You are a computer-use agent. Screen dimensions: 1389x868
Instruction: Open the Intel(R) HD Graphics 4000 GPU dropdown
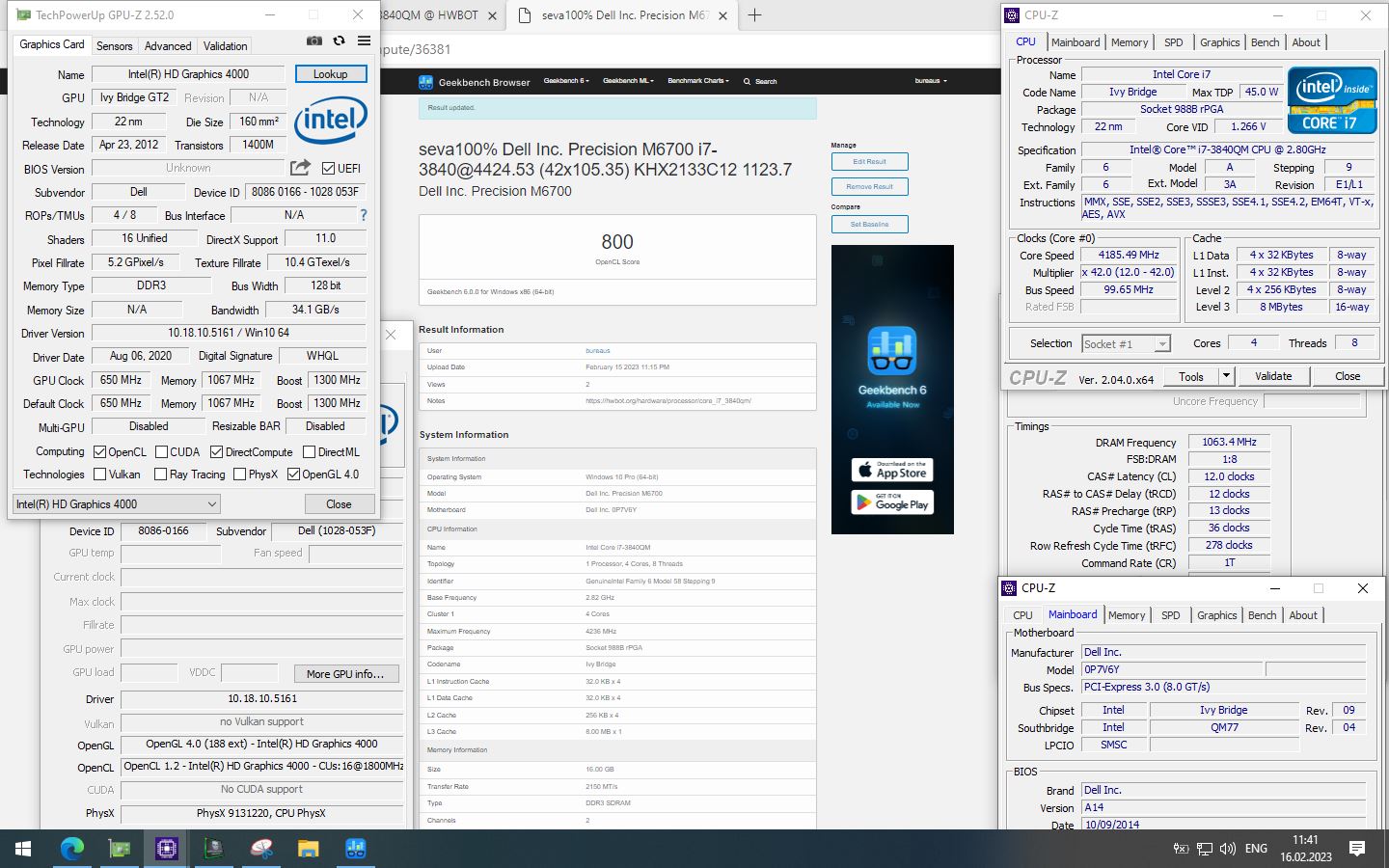coord(117,503)
